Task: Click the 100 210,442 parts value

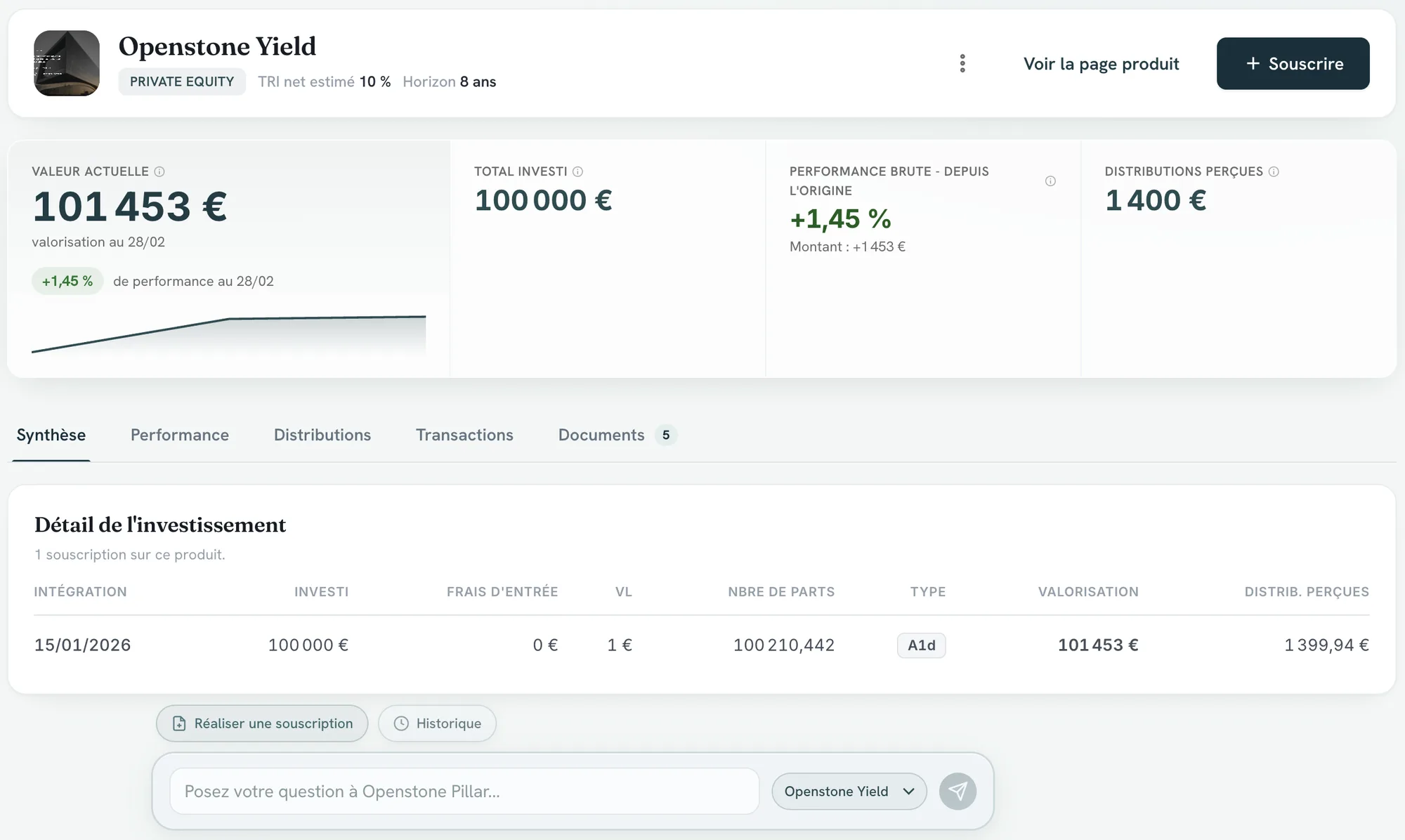Action: point(784,645)
